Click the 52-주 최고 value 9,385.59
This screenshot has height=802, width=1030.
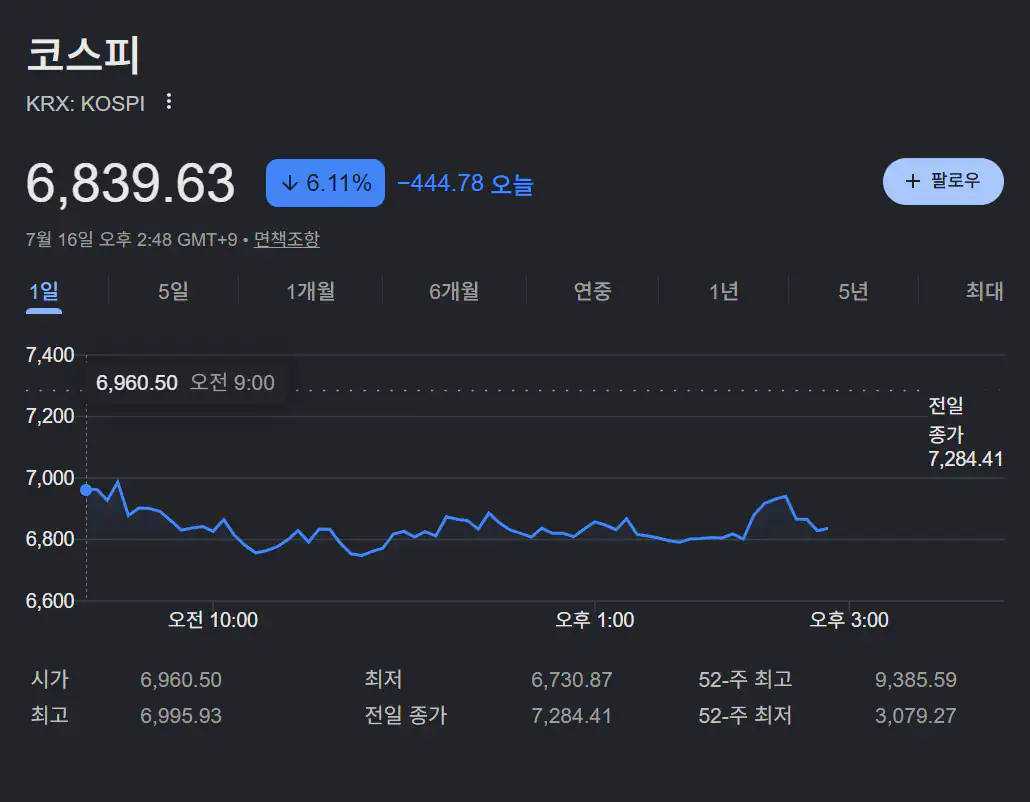coord(916,679)
